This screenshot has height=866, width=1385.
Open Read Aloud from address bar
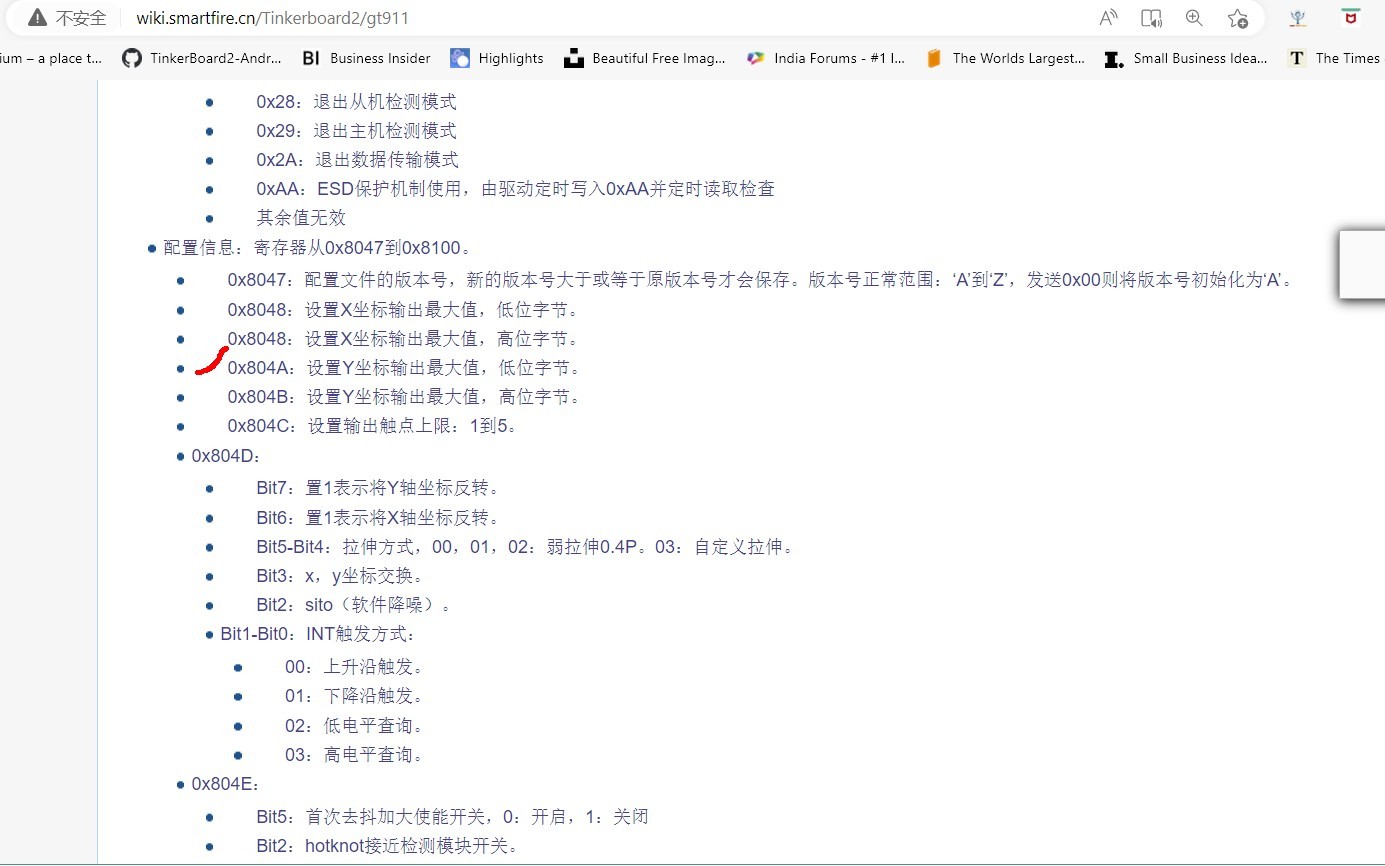[x=1108, y=18]
